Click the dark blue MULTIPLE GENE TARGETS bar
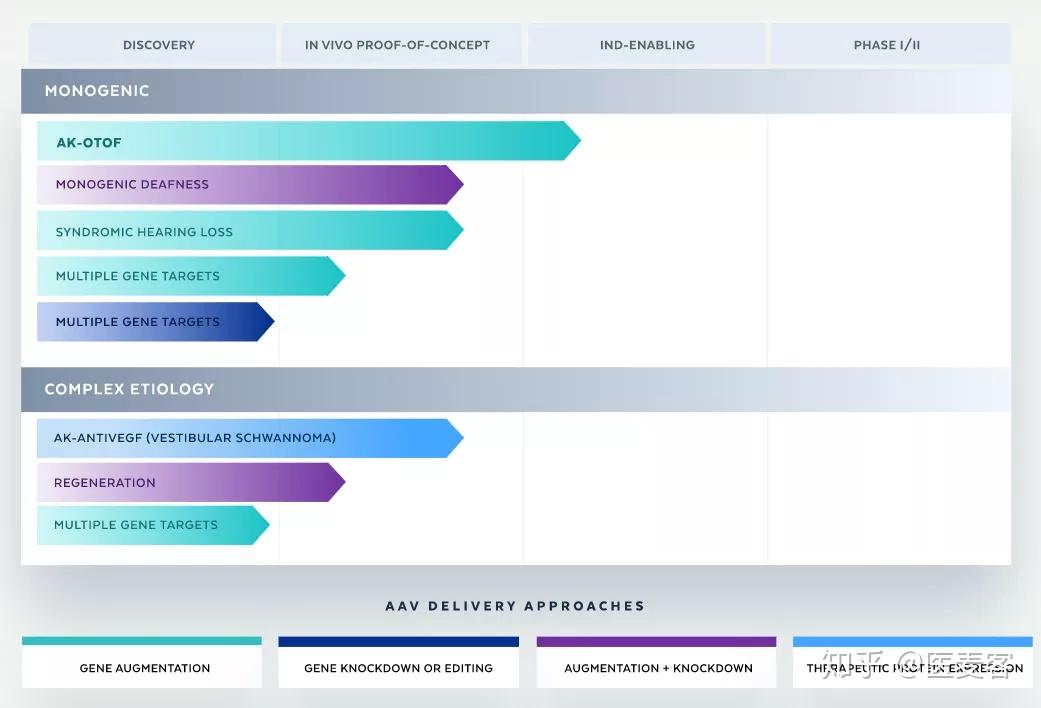 [x=155, y=322]
